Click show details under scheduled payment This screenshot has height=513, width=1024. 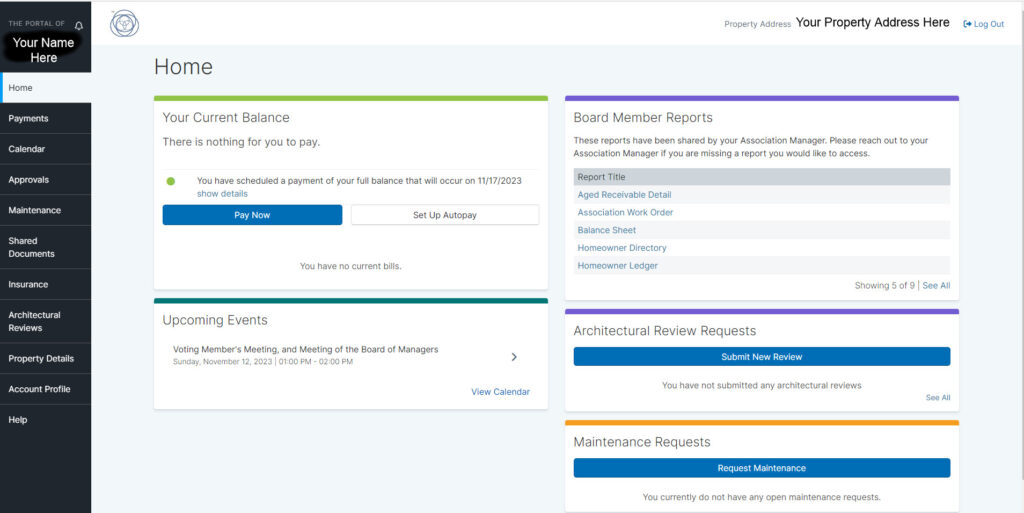(222, 193)
